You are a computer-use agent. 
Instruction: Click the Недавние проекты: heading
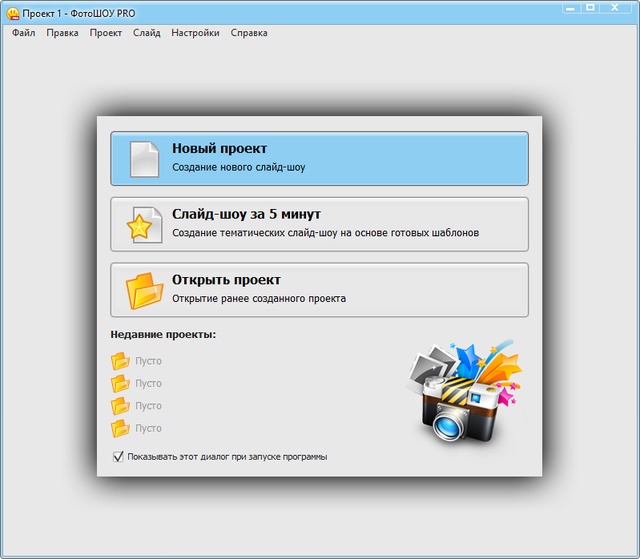point(163,335)
